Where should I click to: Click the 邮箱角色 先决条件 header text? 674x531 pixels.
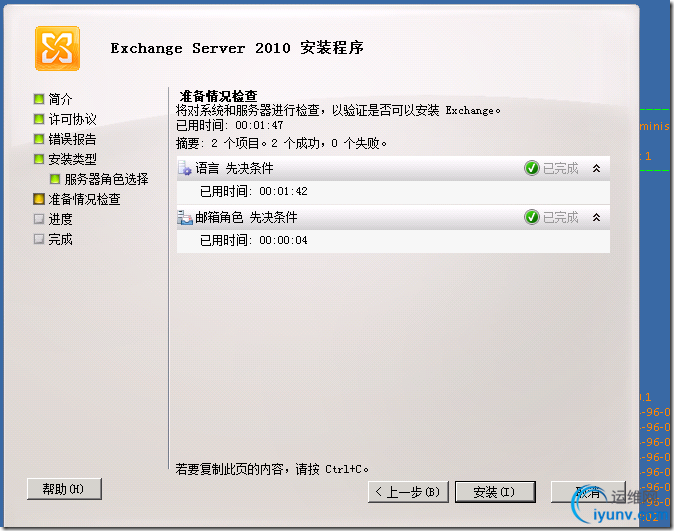coord(246,218)
